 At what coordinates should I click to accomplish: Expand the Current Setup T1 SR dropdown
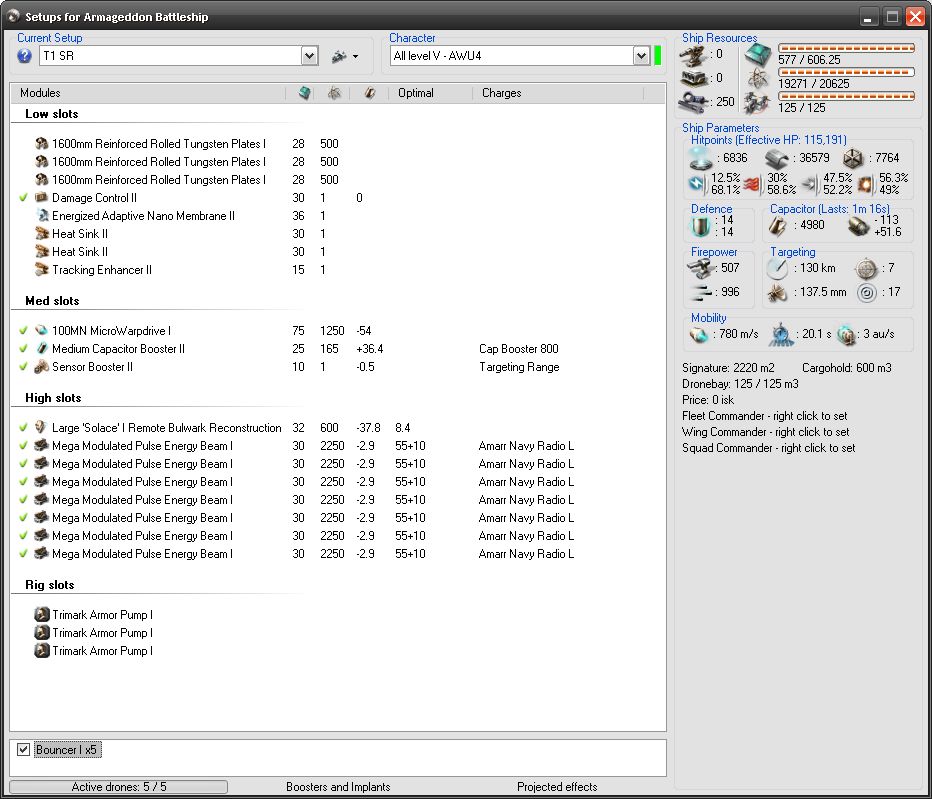(309, 56)
